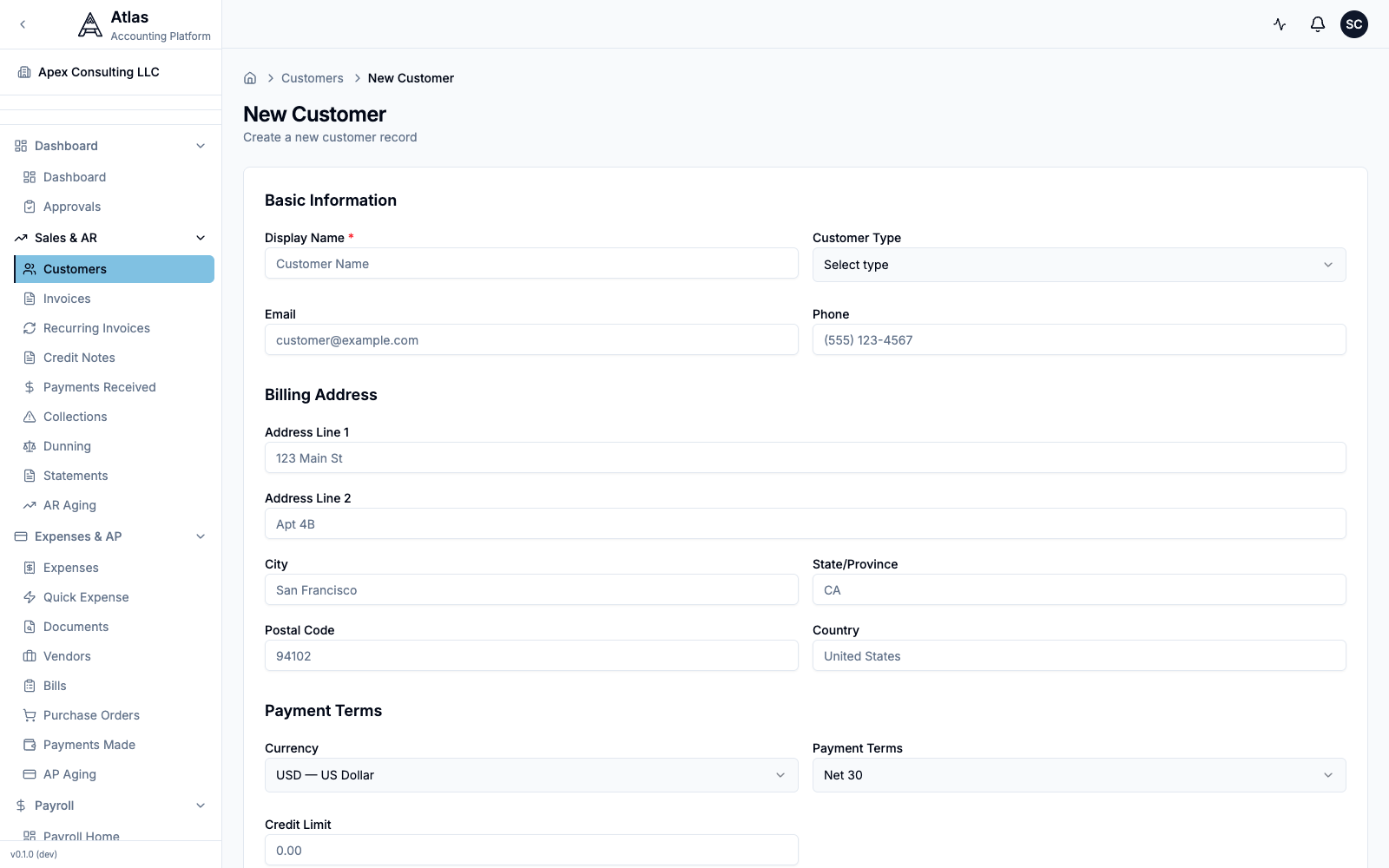
Task: Click the Approvals clipboard icon
Action: (30, 207)
